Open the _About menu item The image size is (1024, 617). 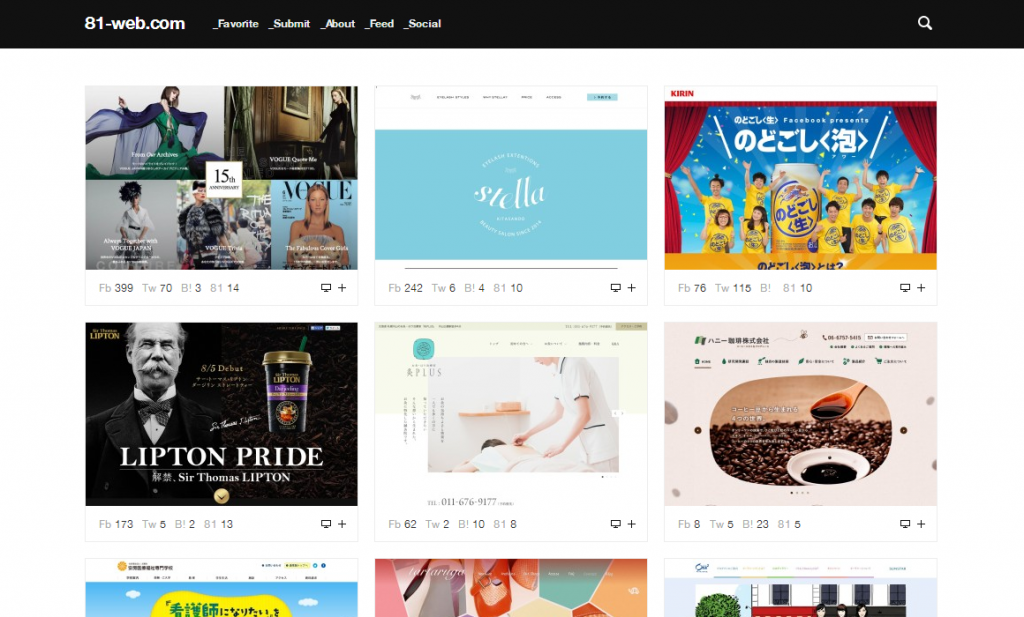(338, 24)
